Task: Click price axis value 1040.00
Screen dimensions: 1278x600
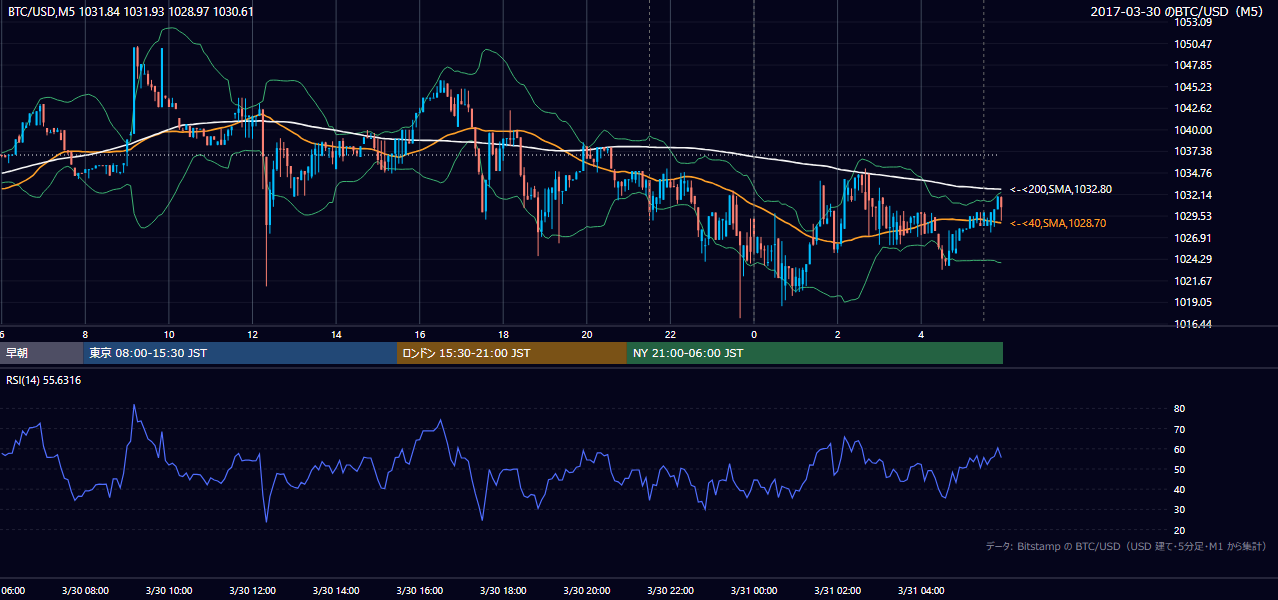Action: point(1193,130)
